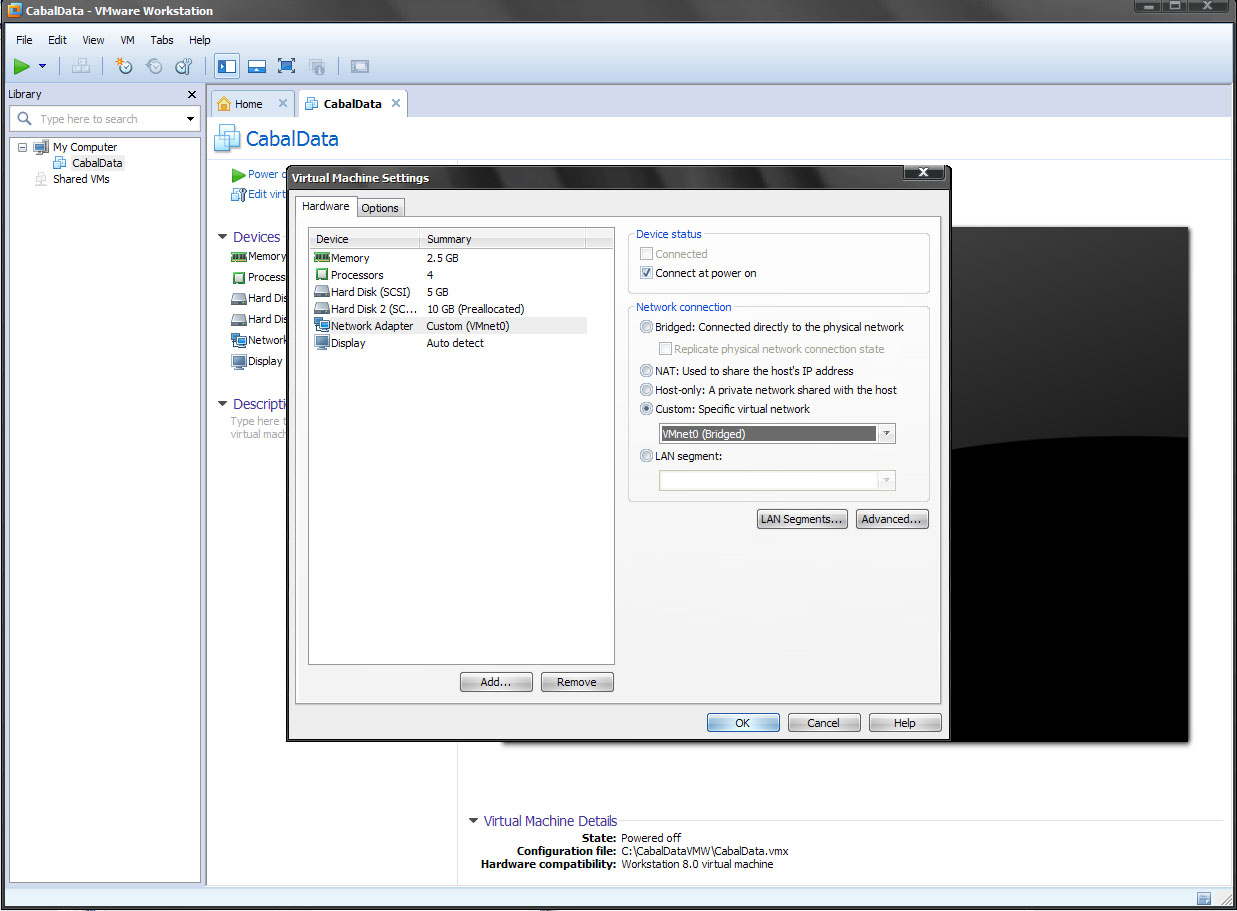Click Cancel in Virtual Machine Settings
The image size is (1237, 911).
tap(824, 723)
